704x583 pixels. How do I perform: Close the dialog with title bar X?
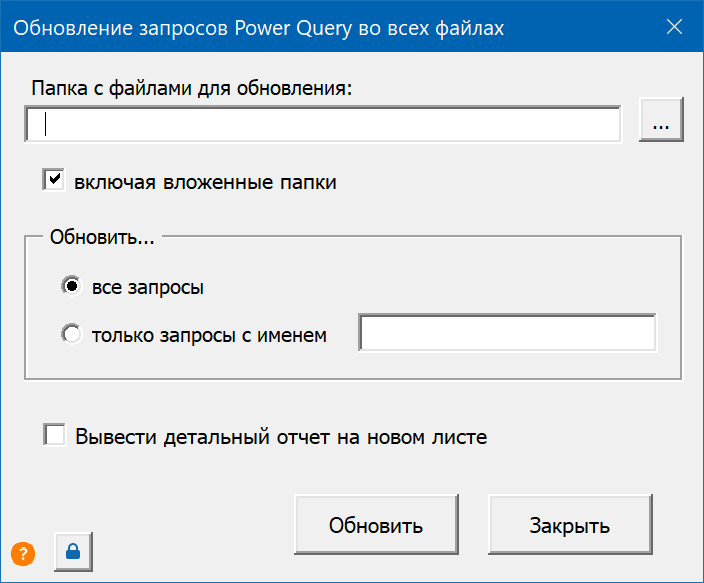pyautogui.click(x=674, y=27)
